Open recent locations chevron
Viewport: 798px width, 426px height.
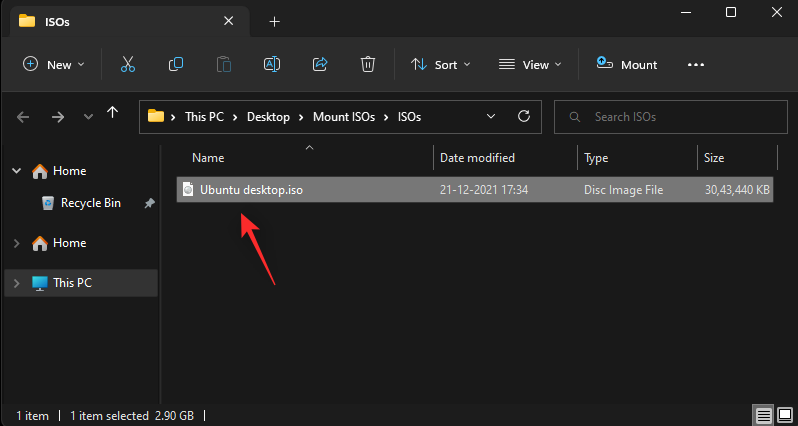point(88,117)
